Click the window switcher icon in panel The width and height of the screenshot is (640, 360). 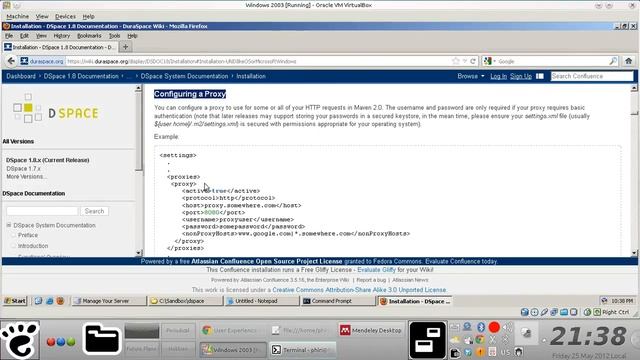coord(428,340)
